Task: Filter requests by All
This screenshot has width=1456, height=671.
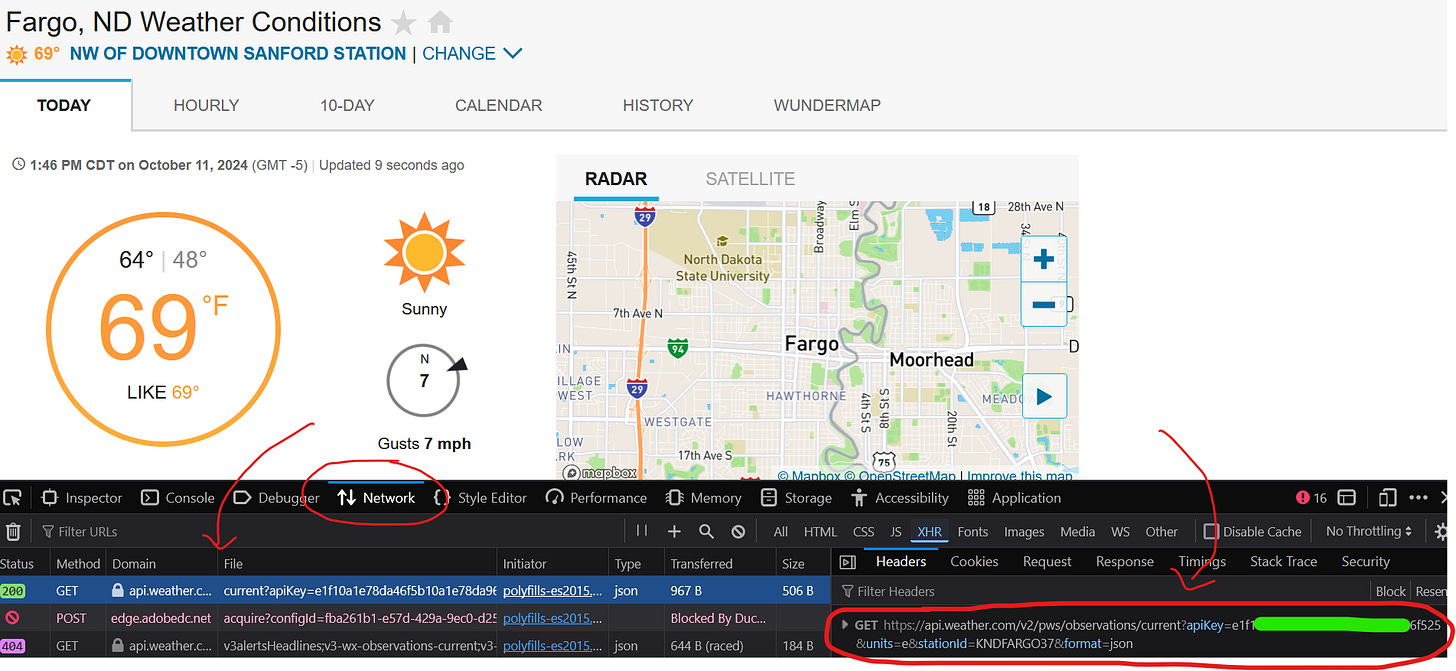Action: [x=781, y=532]
